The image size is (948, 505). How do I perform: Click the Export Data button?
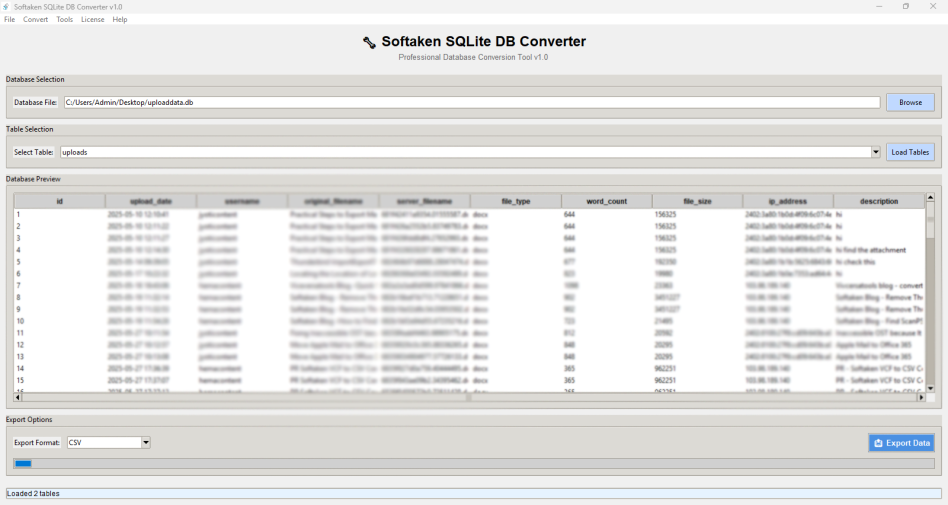tap(901, 443)
